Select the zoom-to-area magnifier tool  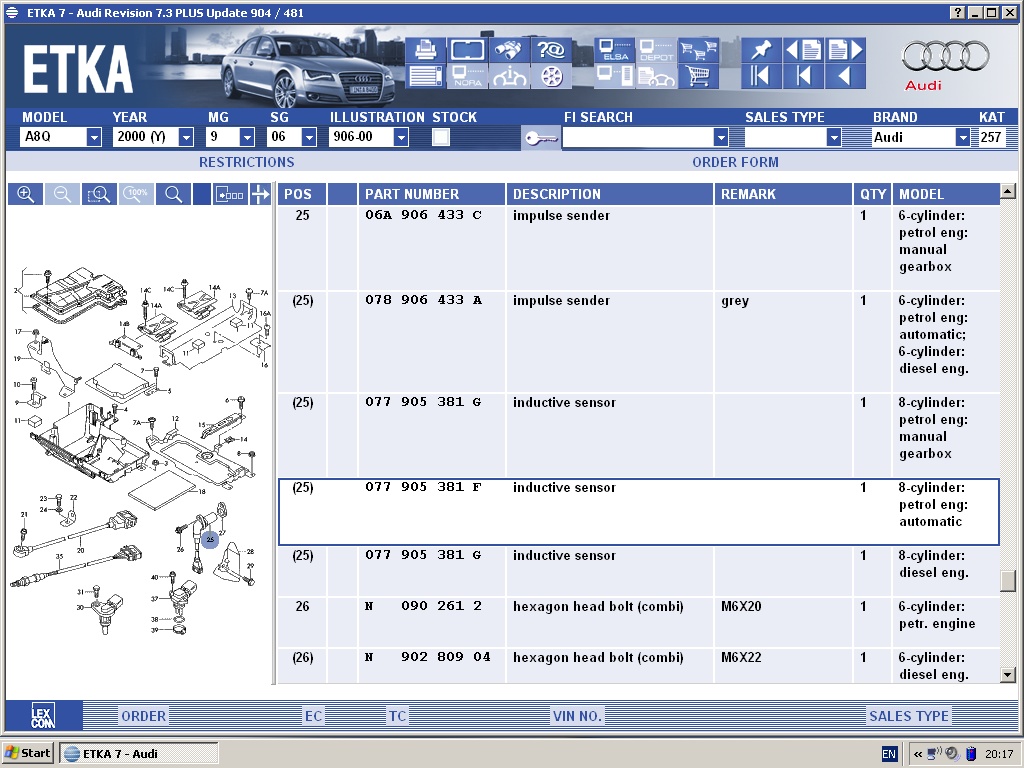[x=99, y=194]
